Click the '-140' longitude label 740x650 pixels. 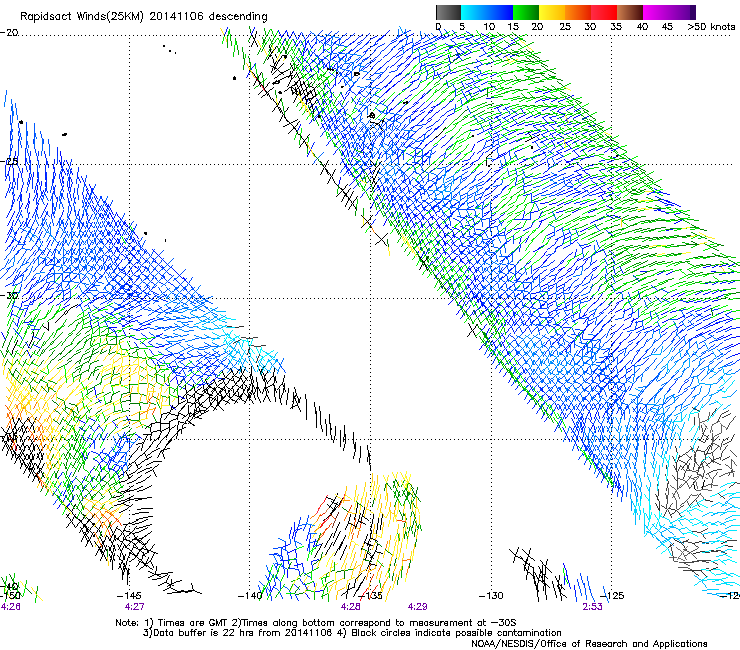pos(249,595)
